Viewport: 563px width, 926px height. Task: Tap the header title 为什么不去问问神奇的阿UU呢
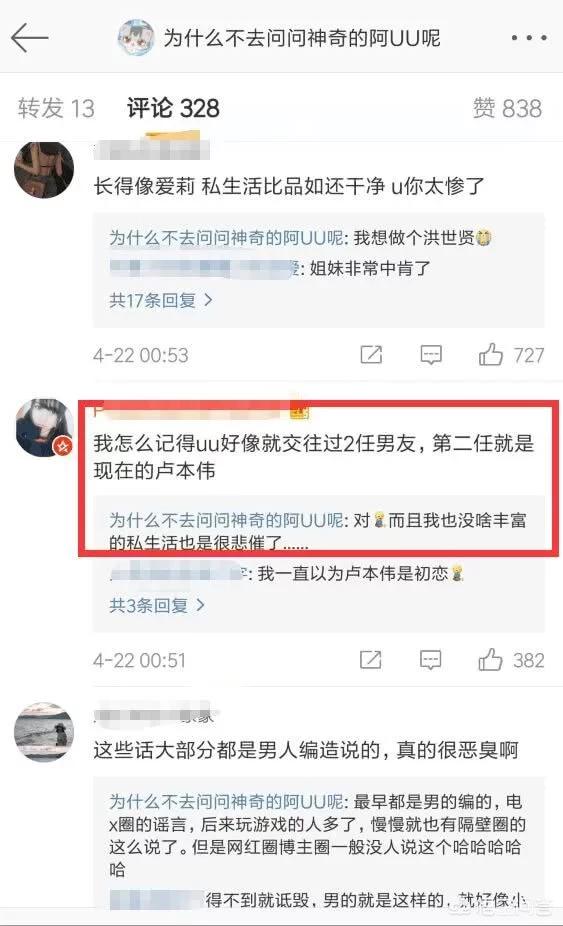pos(301,38)
